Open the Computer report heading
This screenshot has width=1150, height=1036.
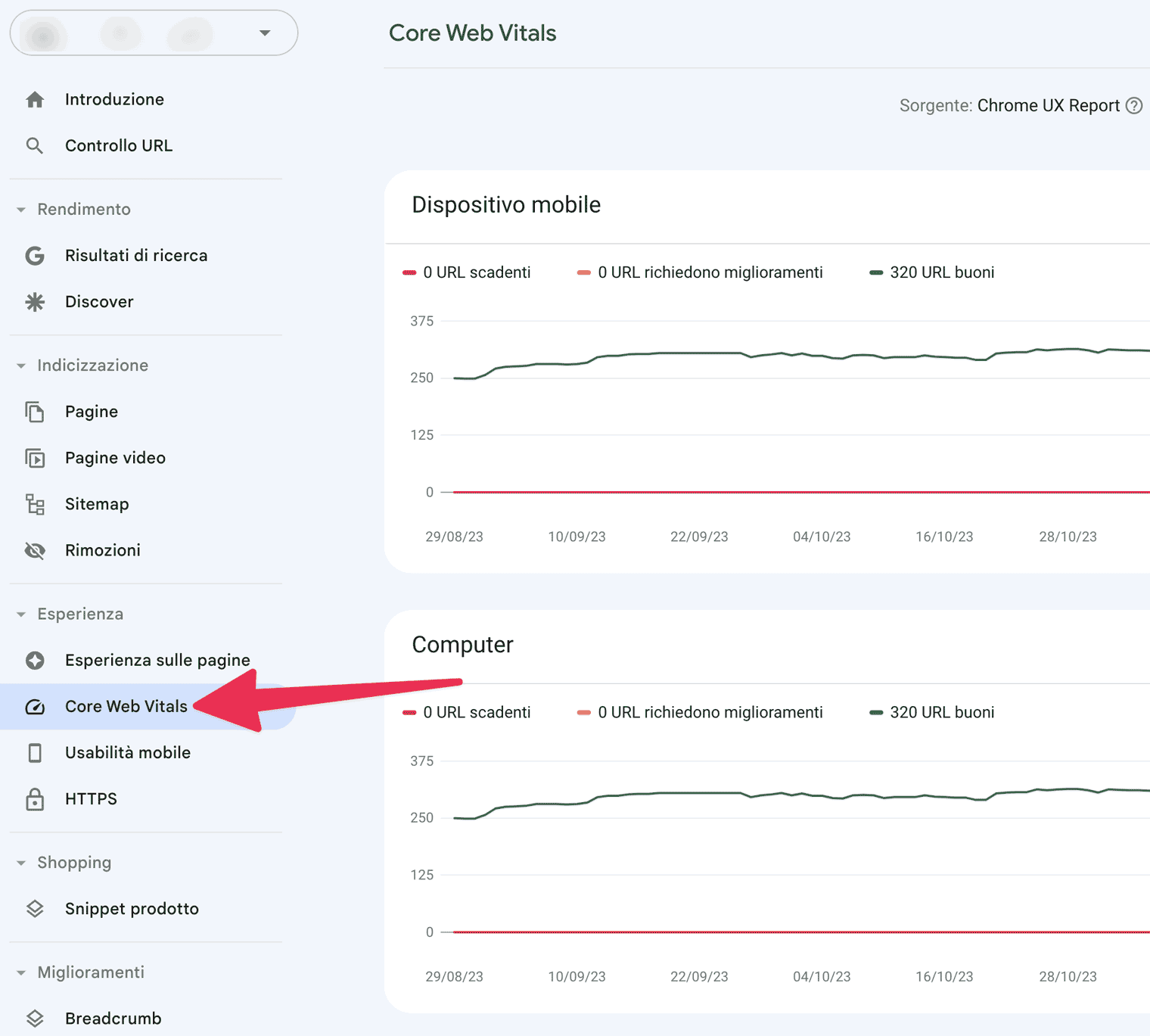click(462, 645)
